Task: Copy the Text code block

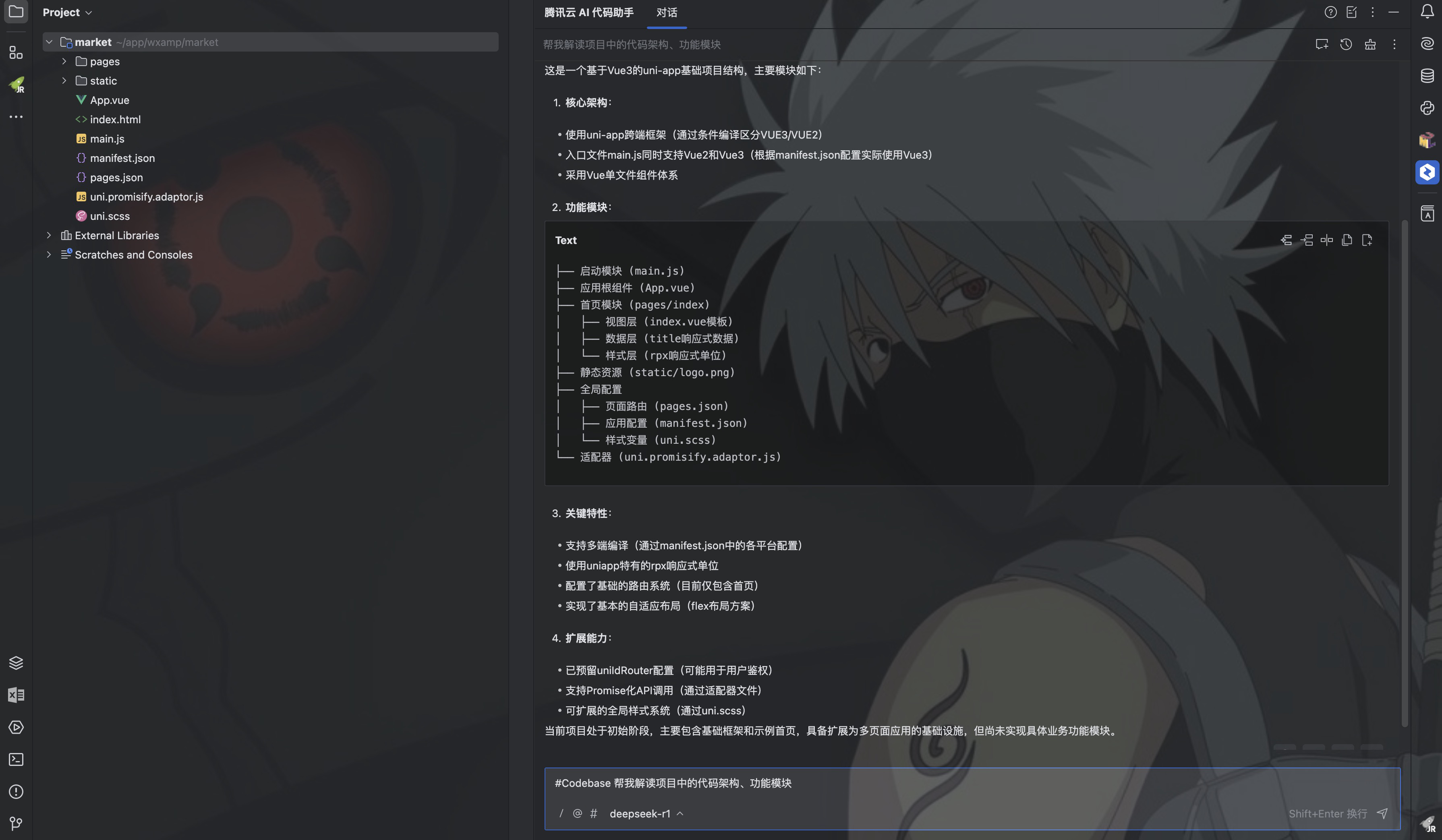Action: coord(1347,240)
